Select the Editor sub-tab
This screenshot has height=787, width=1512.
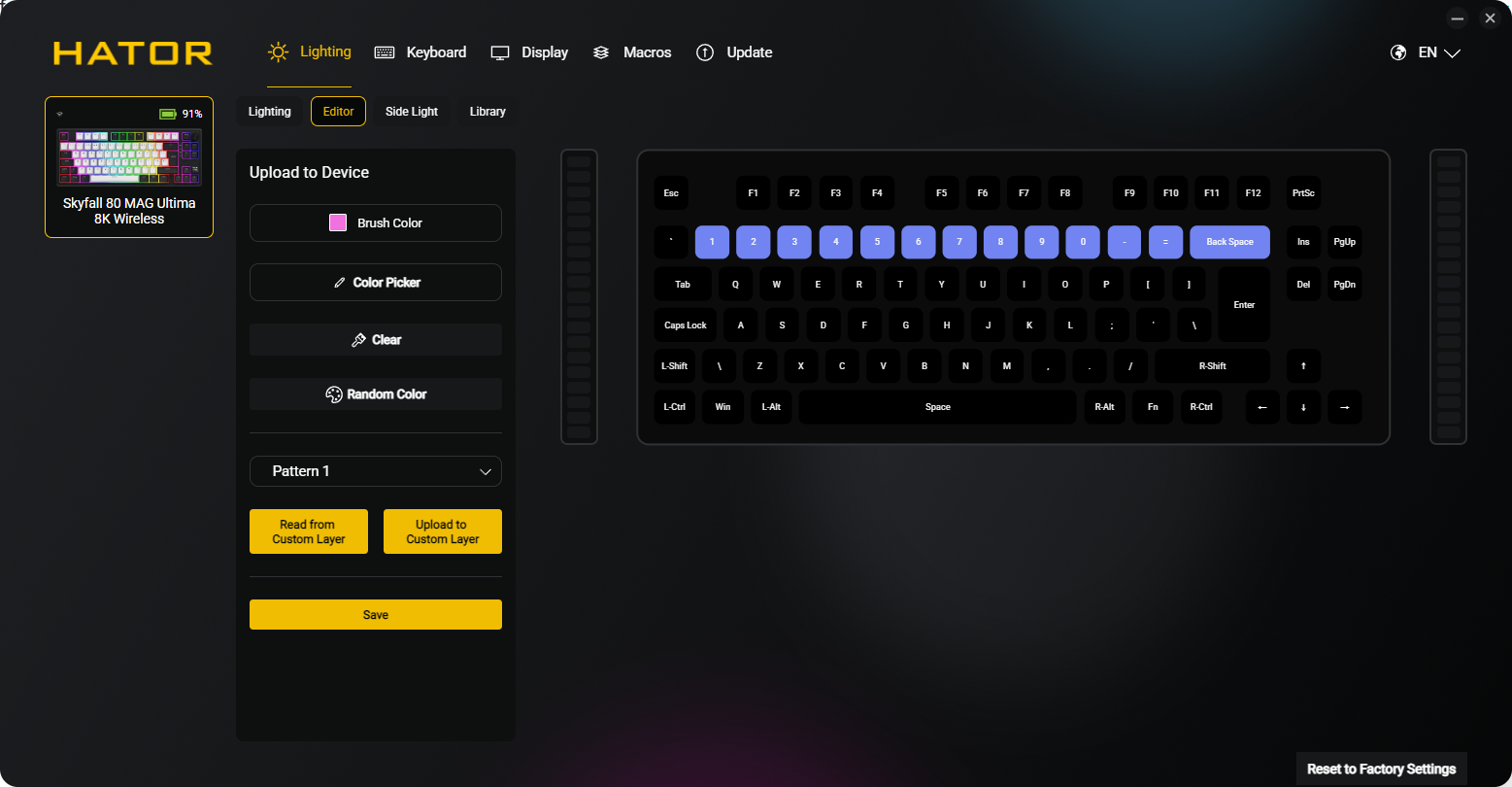[338, 112]
